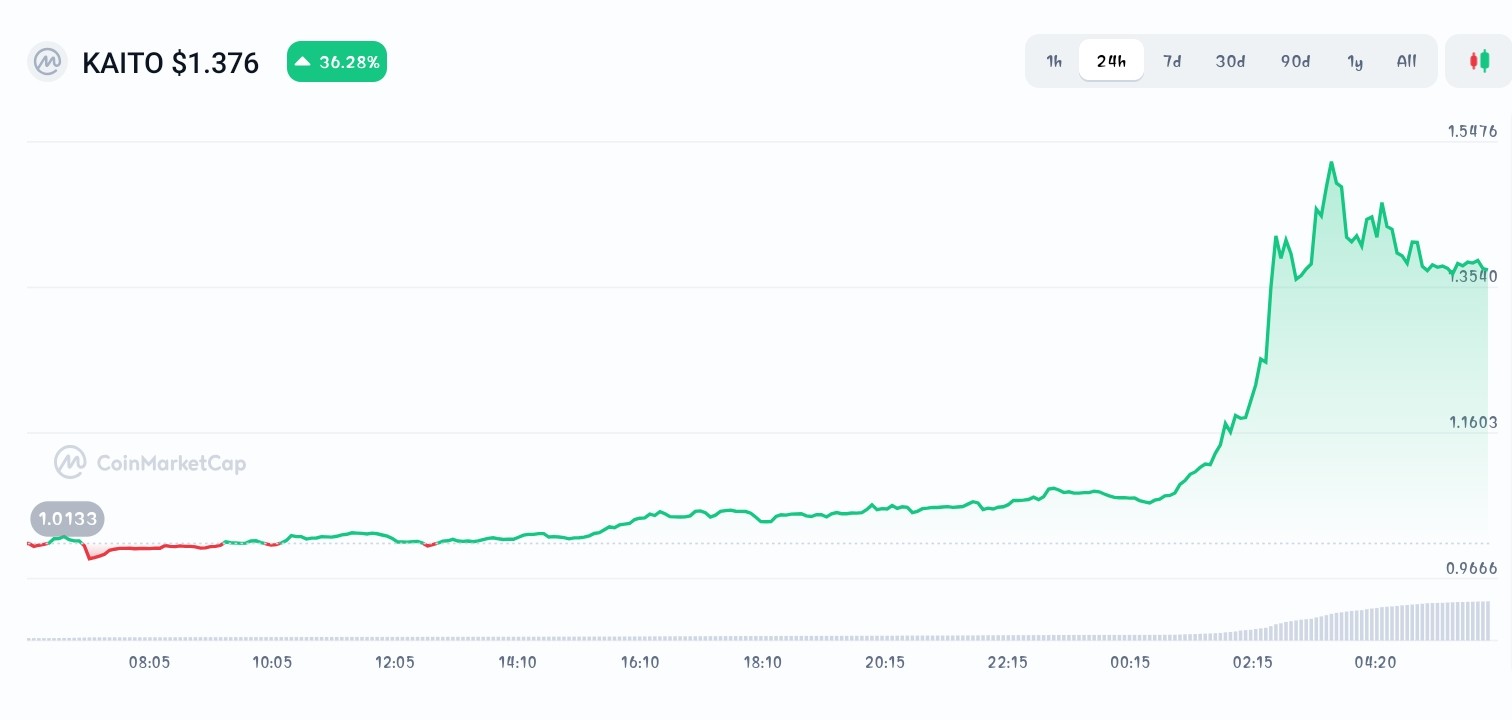Image resolution: width=1512 pixels, height=720 pixels.
Task: Click the 00:15 time axis label
Action: [x=1130, y=662]
